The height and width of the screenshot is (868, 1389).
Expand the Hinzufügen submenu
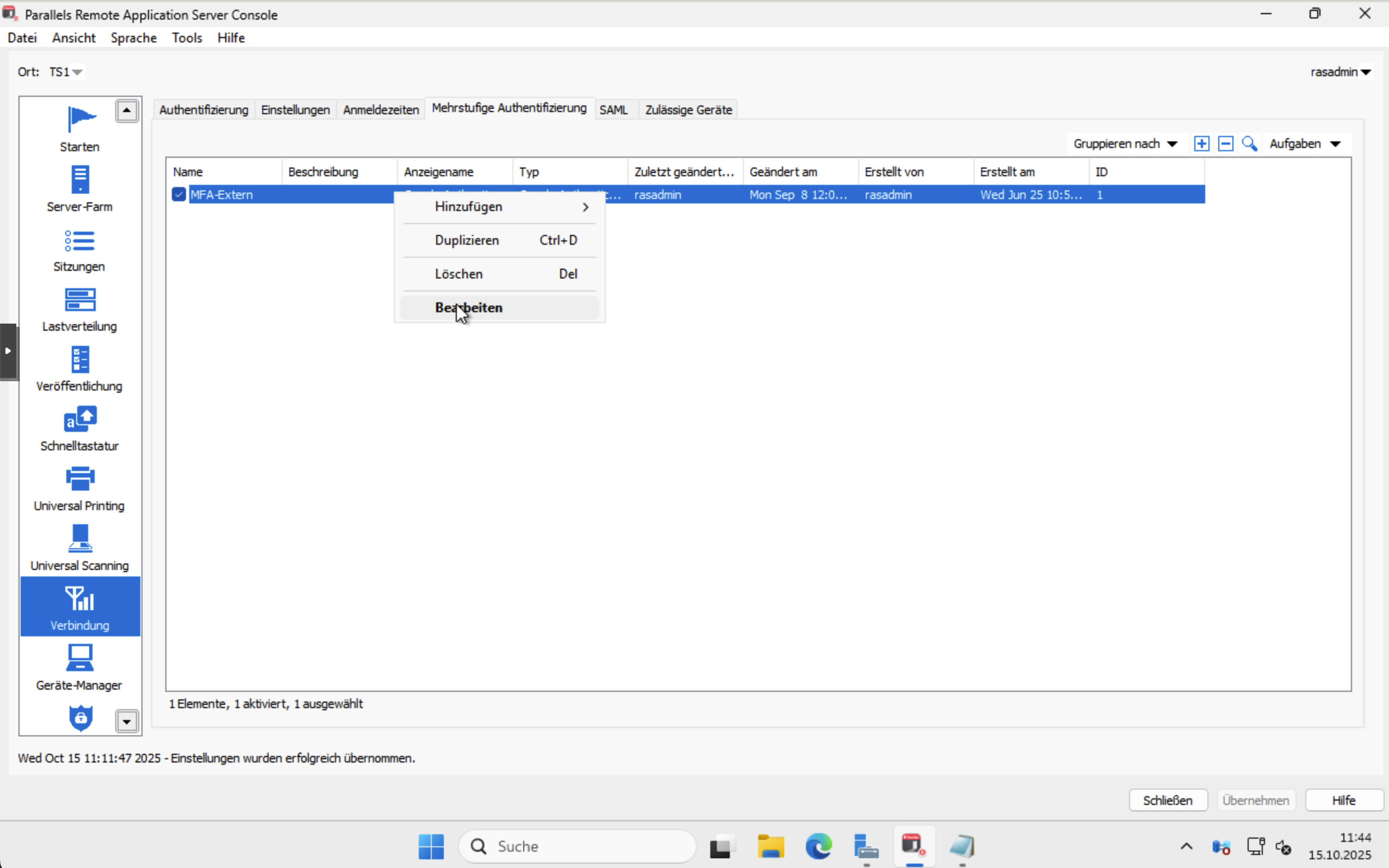(499, 207)
